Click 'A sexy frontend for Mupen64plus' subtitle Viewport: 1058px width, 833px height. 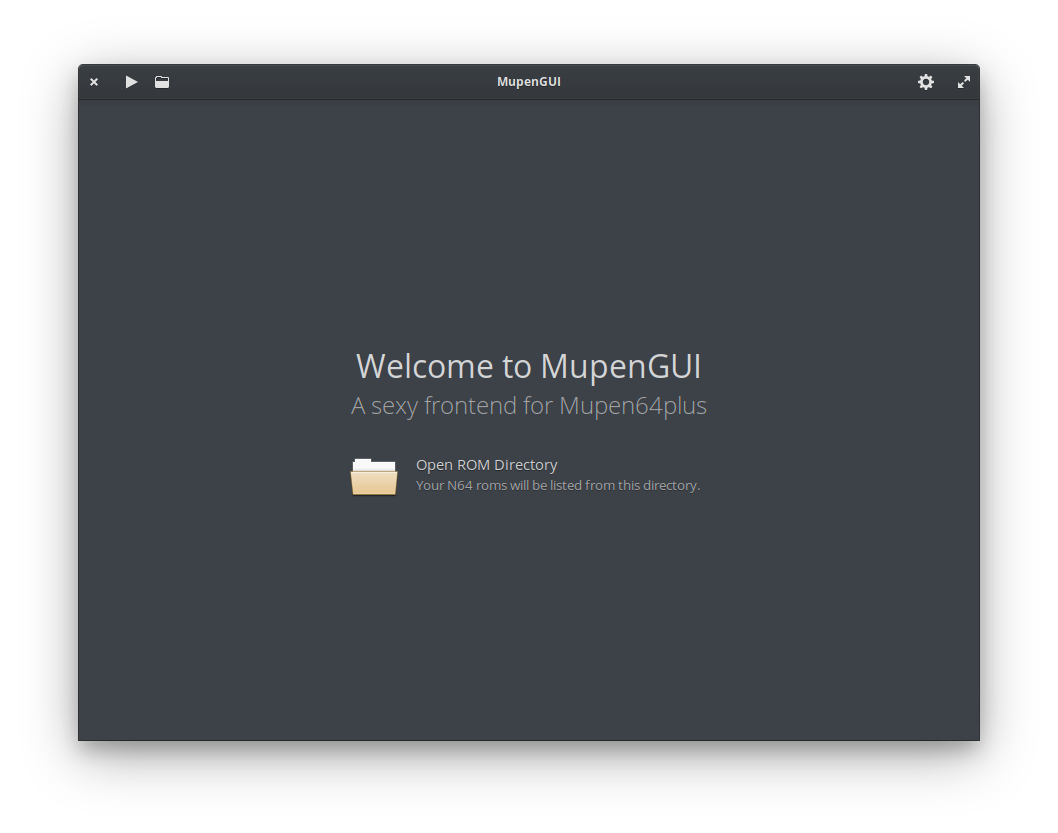pyautogui.click(x=528, y=405)
